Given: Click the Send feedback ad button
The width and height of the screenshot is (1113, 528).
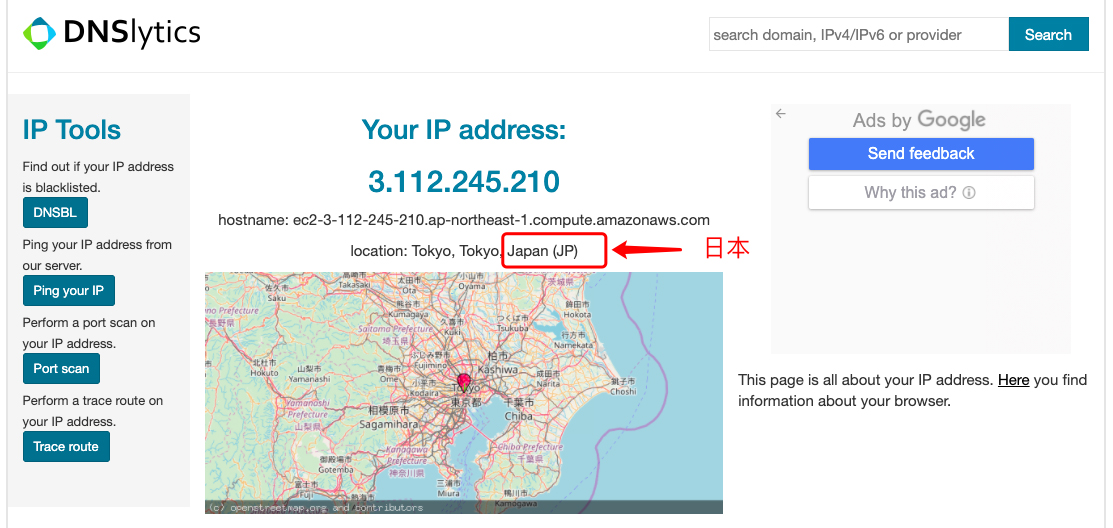Looking at the screenshot, I should pos(921,154).
